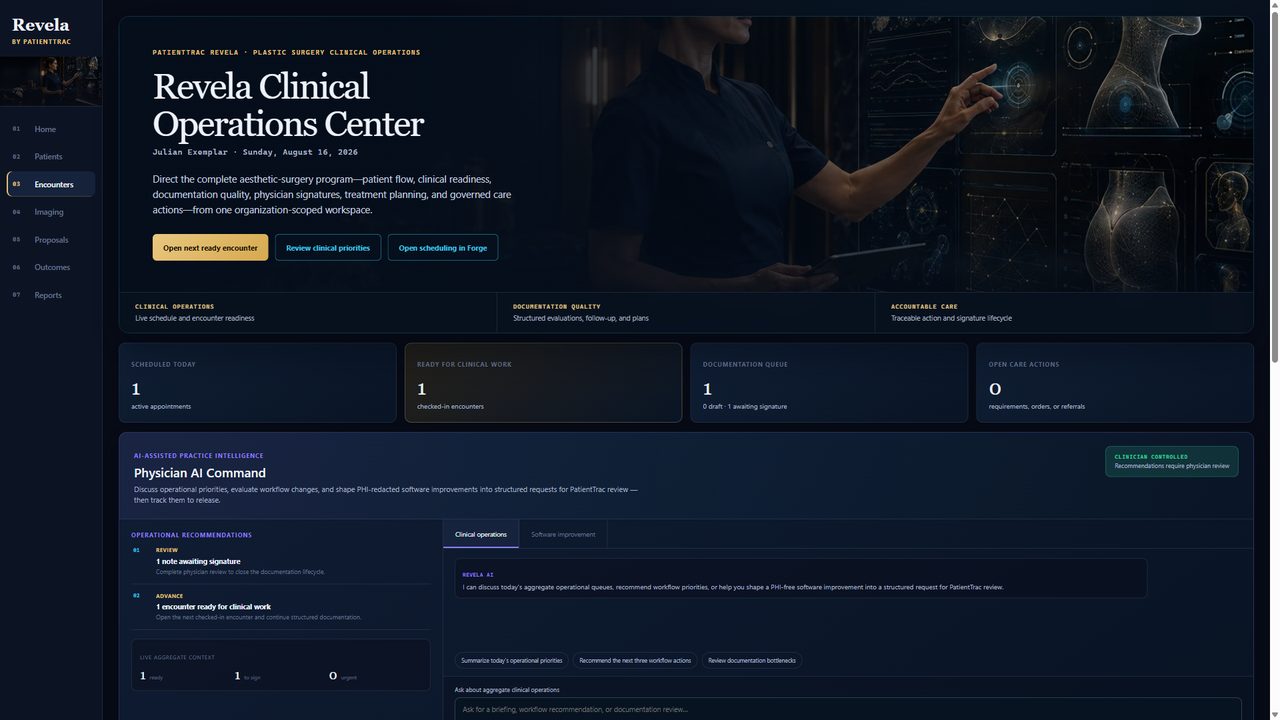Click the 'Live Aggregate Context' label

coord(177,657)
